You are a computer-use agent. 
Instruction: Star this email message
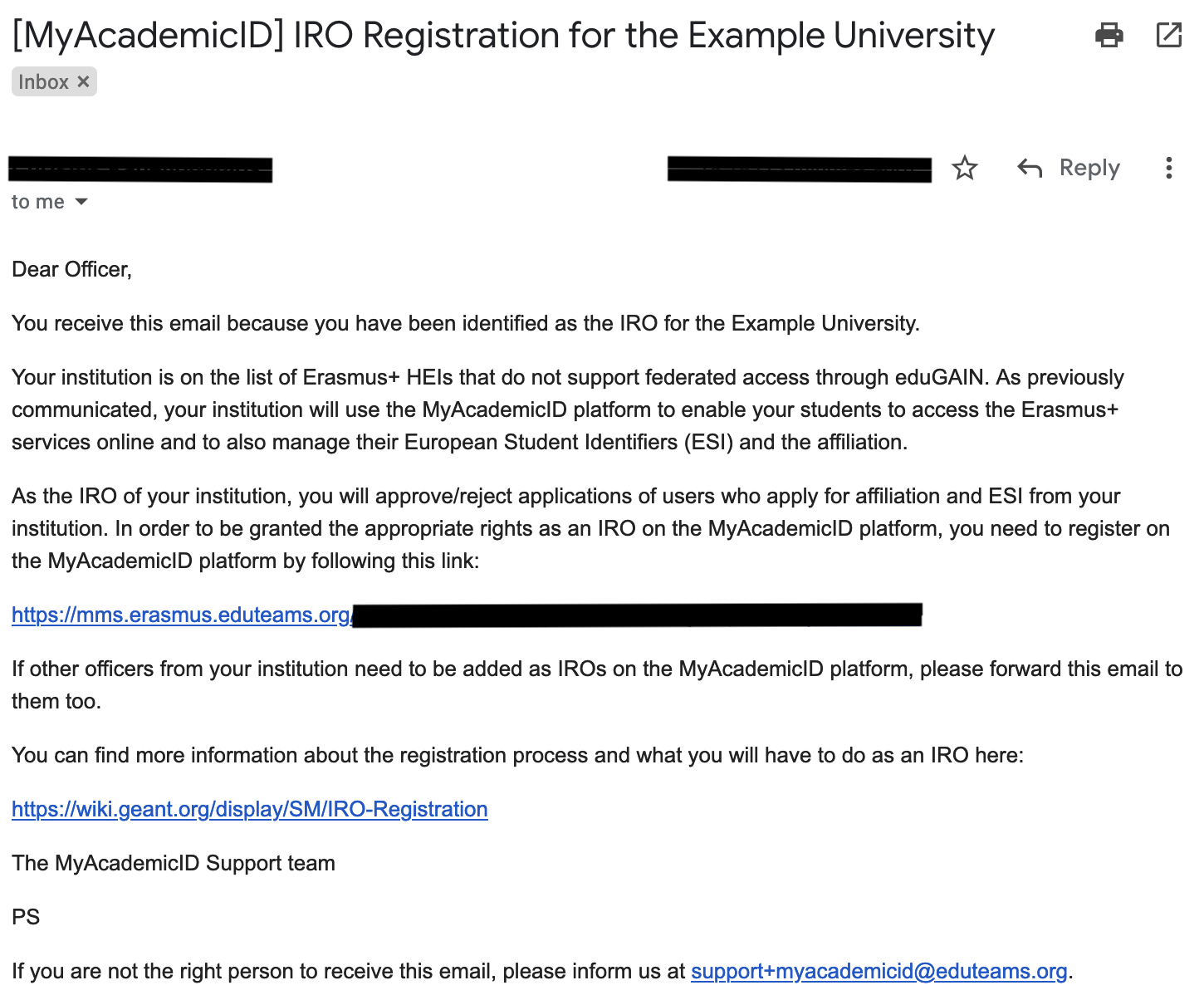(x=964, y=169)
